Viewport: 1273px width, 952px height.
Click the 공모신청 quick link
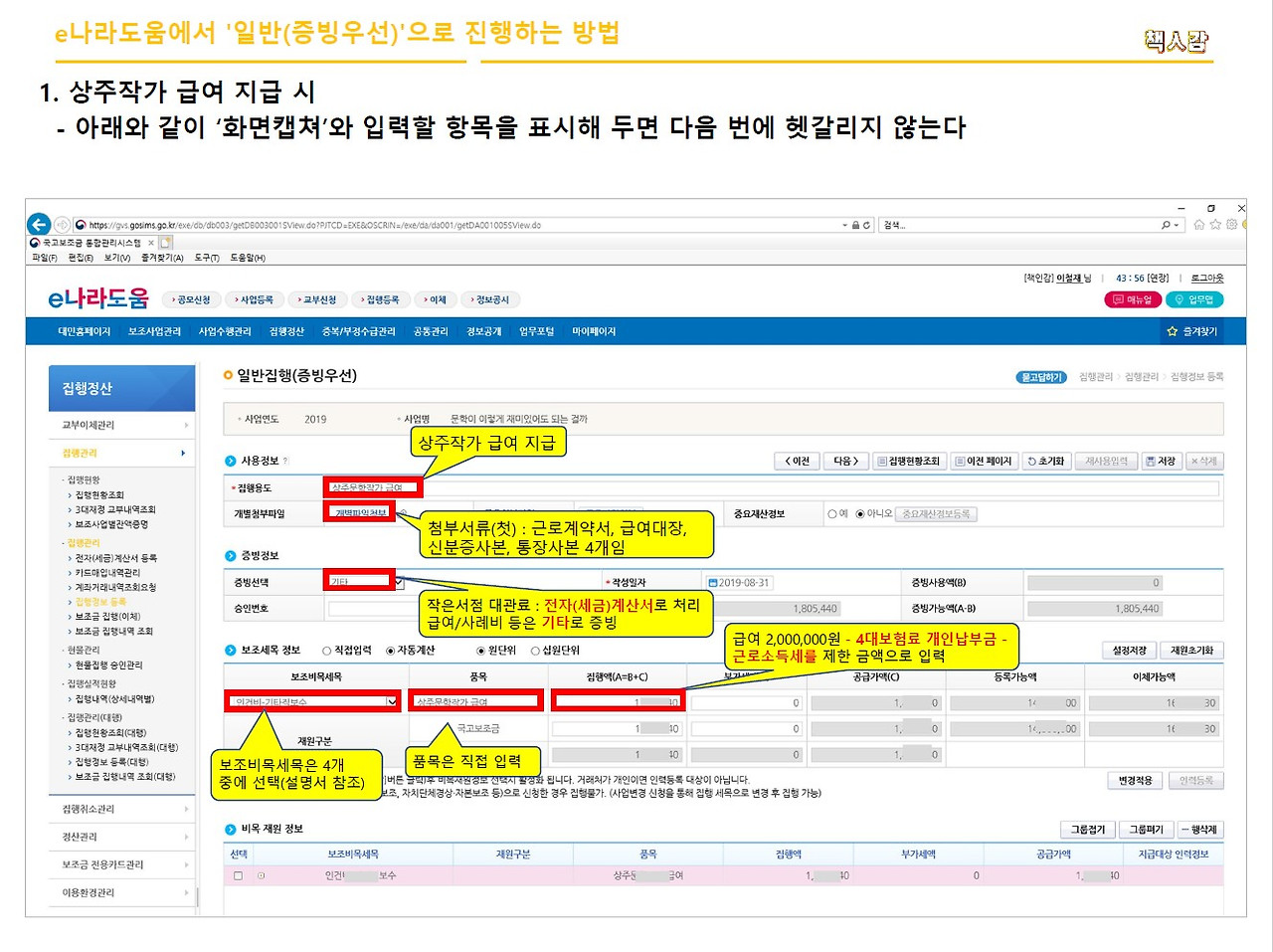click(191, 299)
